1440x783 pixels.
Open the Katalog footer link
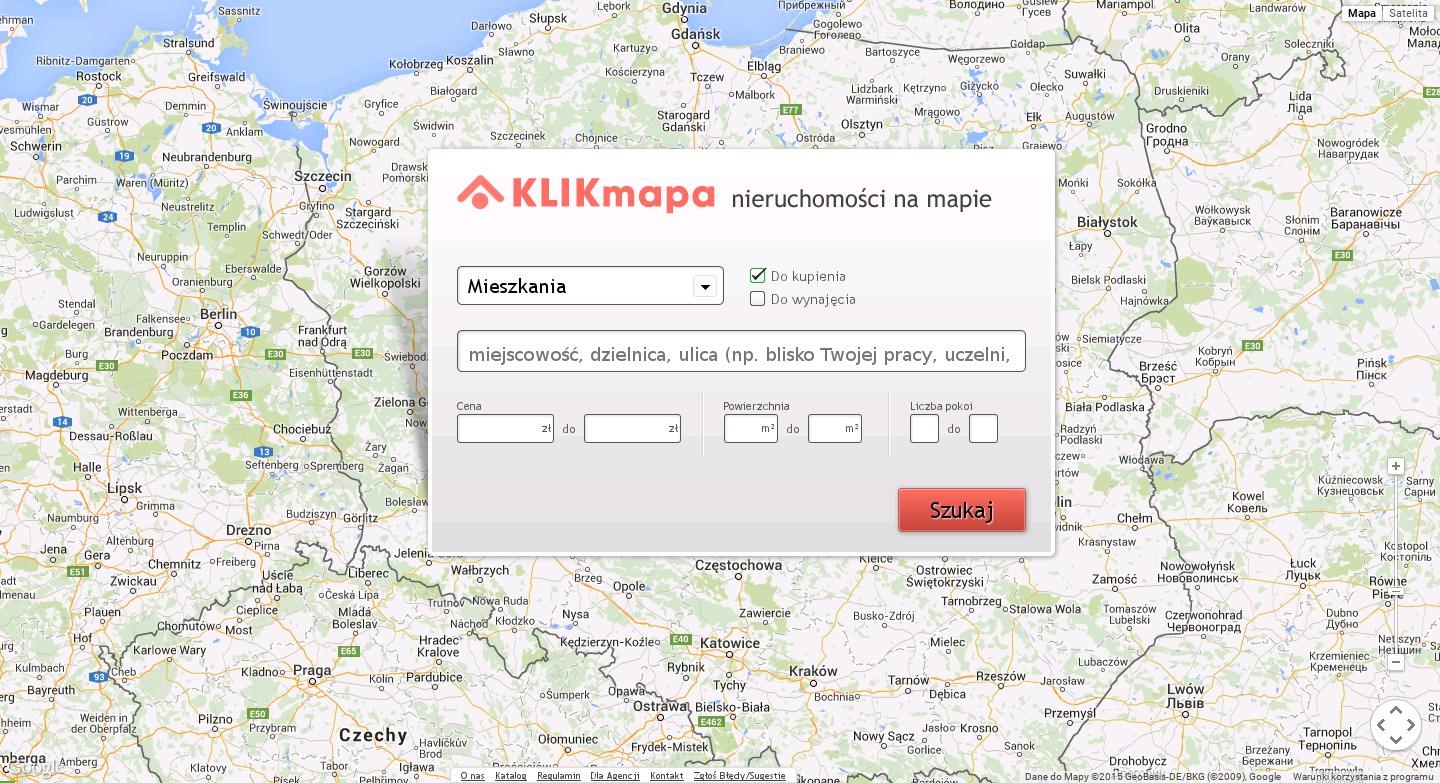click(511, 776)
